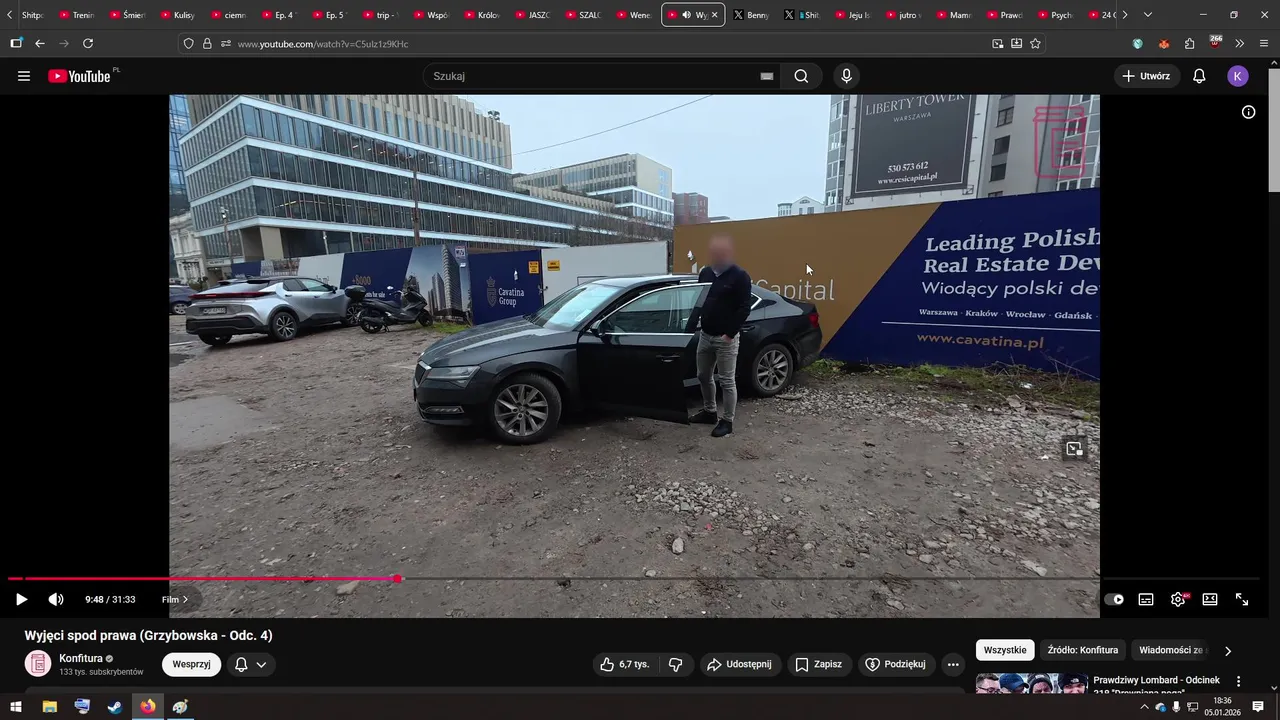The width and height of the screenshot is (1280, 720).
Task: Click the magnifier search button
Action: [801, 76]
